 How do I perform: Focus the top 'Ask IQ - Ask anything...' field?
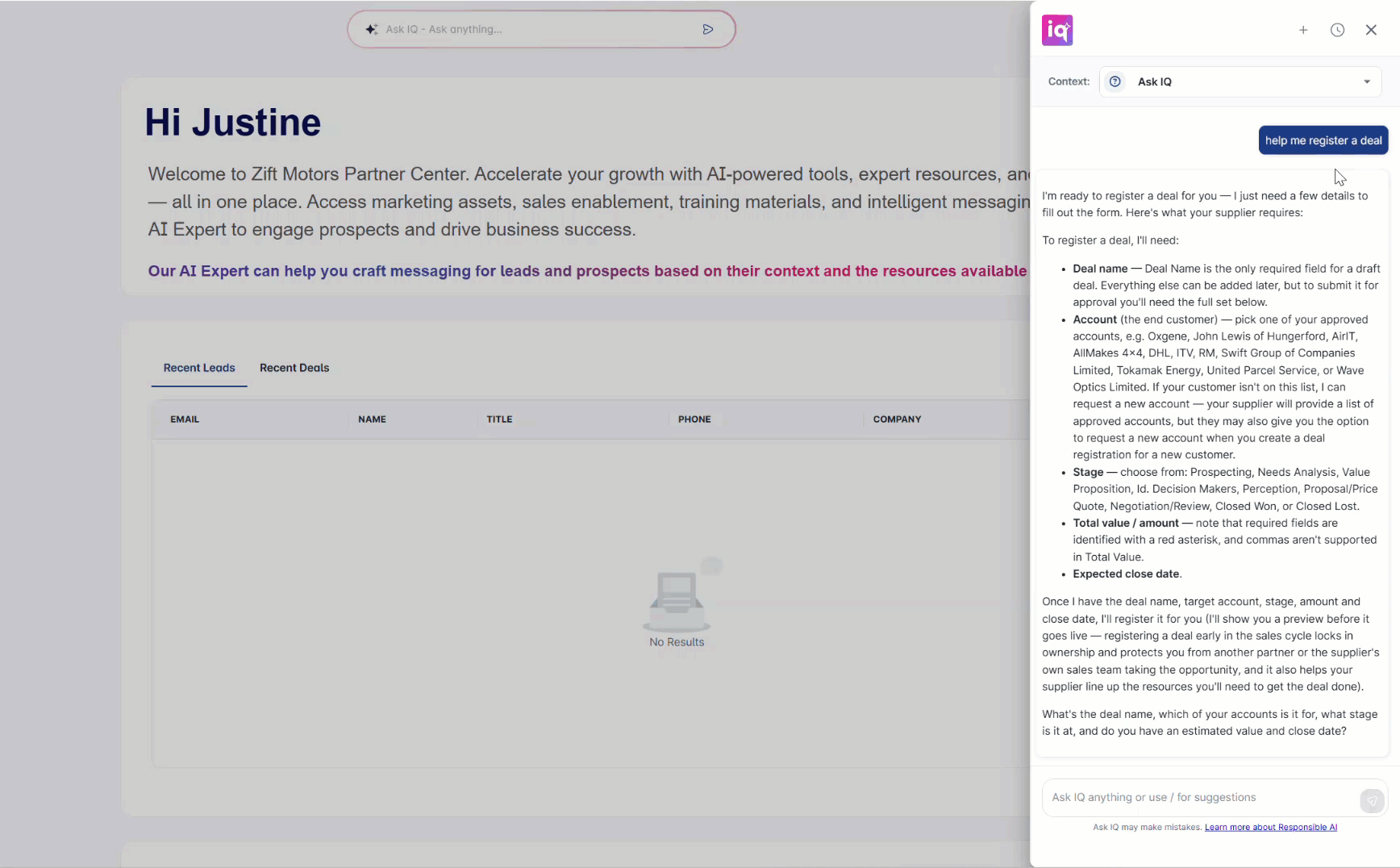(540, 29)
